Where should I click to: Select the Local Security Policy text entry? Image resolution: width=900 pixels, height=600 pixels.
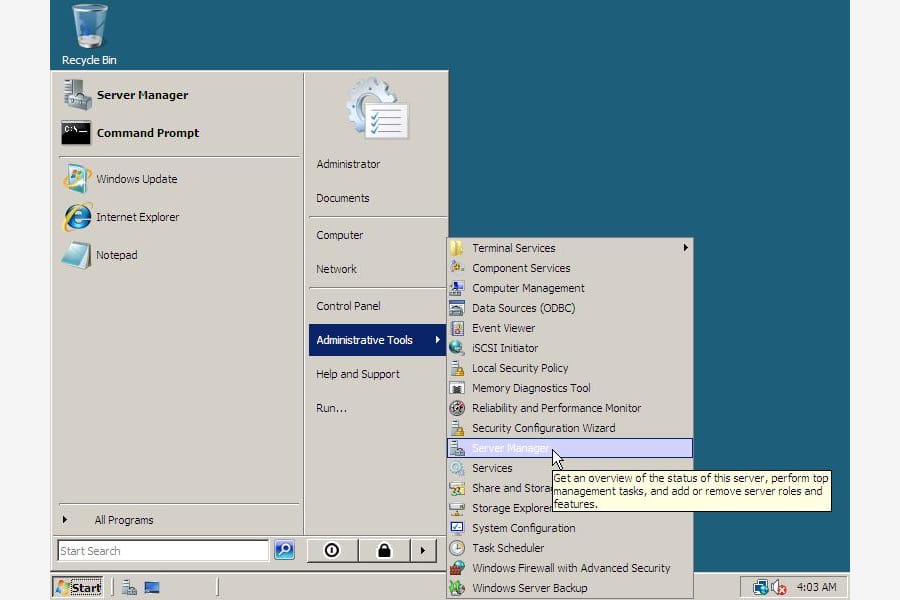(x=520, y=368)
